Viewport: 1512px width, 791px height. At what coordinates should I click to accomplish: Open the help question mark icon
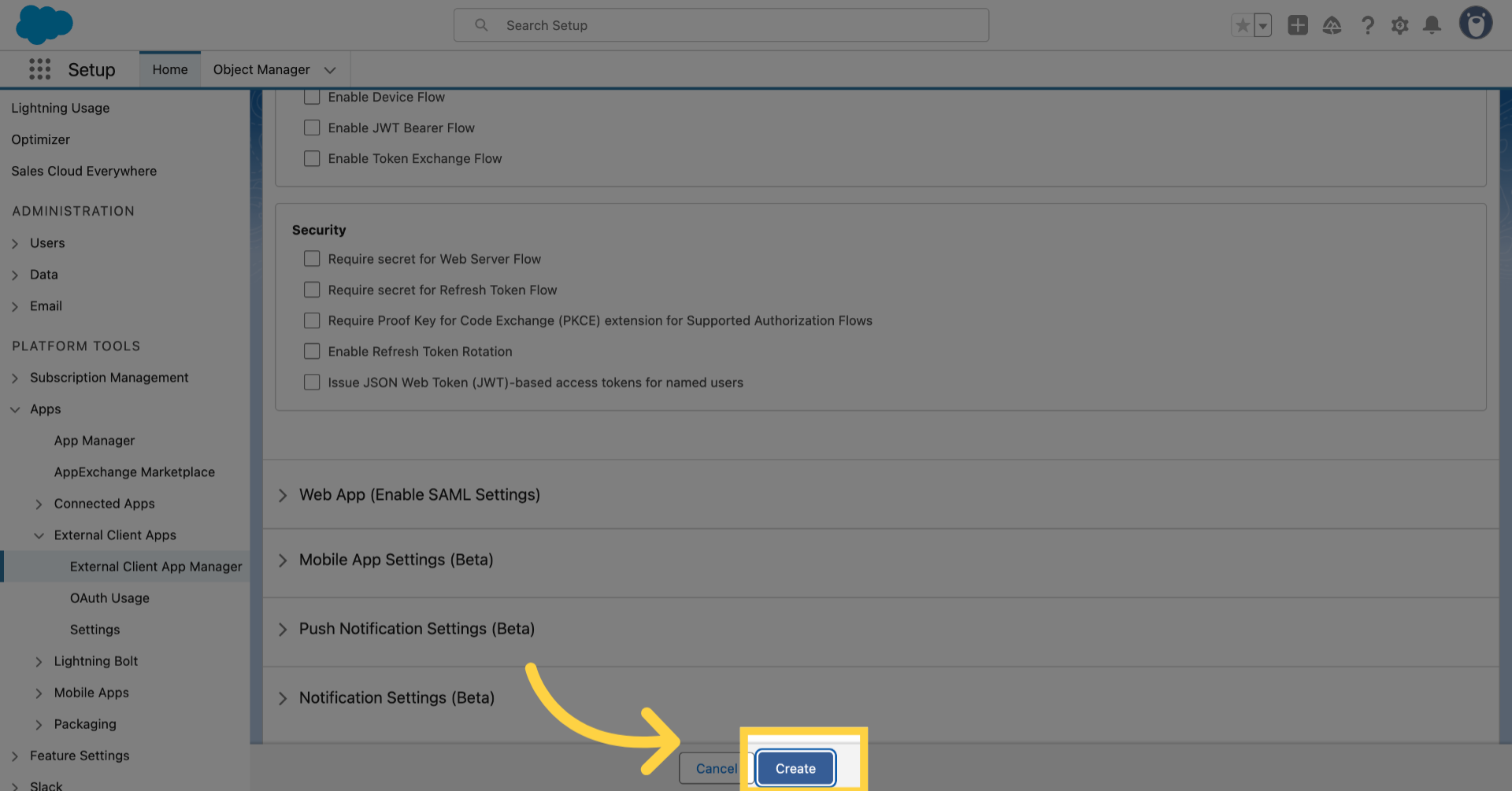[x=1368, y=24]
